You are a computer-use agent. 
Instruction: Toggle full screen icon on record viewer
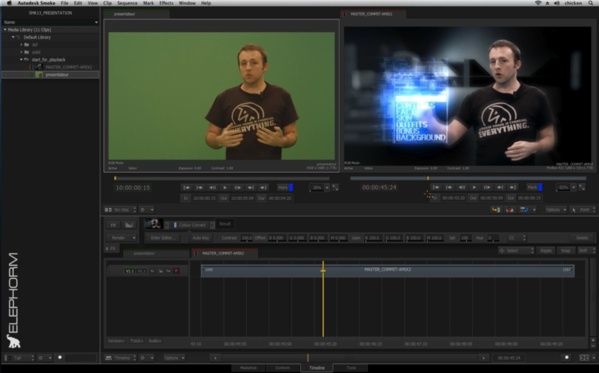tap(582, 187)
